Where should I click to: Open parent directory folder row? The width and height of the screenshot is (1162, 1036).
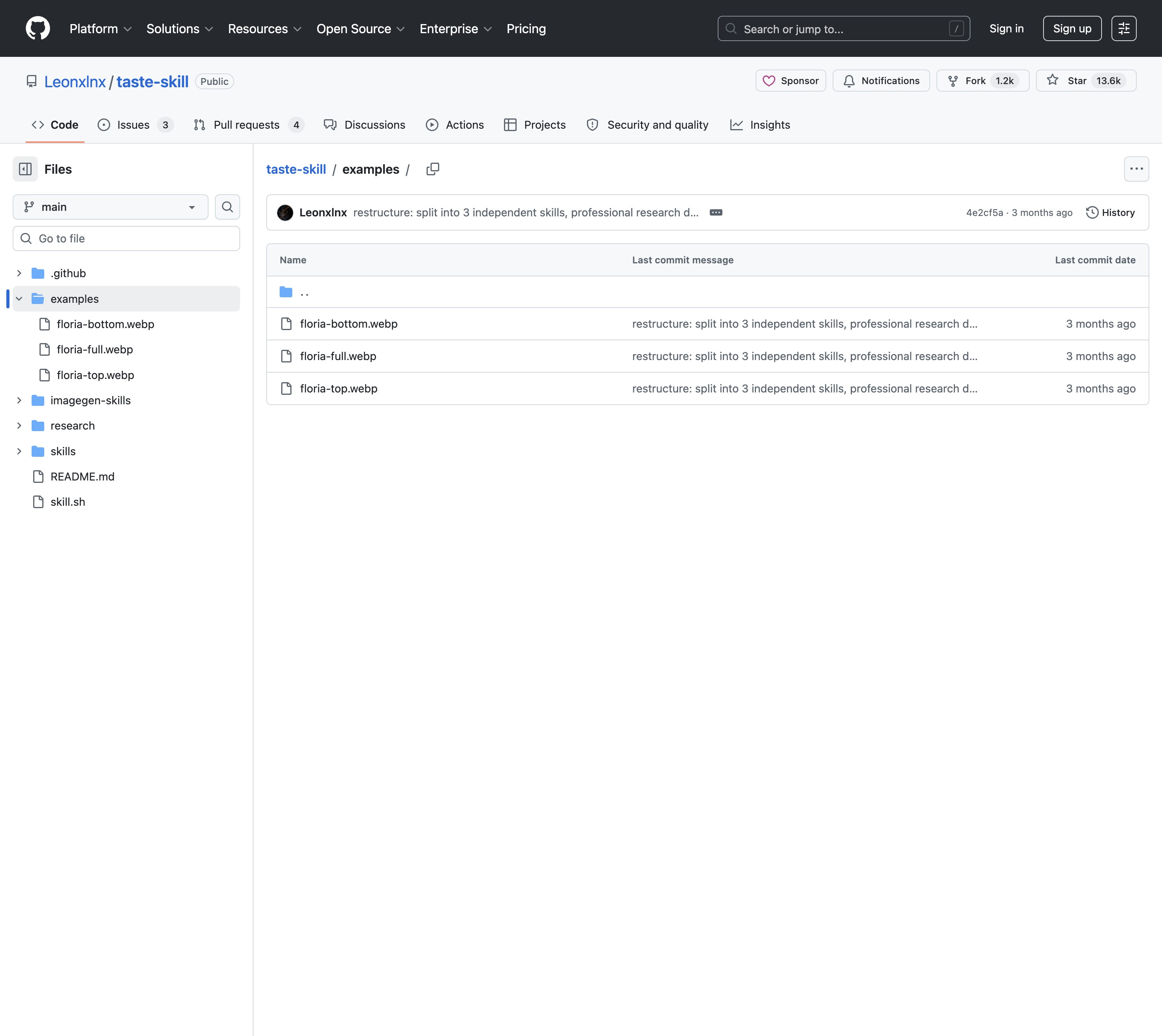(x=707, y=292)
